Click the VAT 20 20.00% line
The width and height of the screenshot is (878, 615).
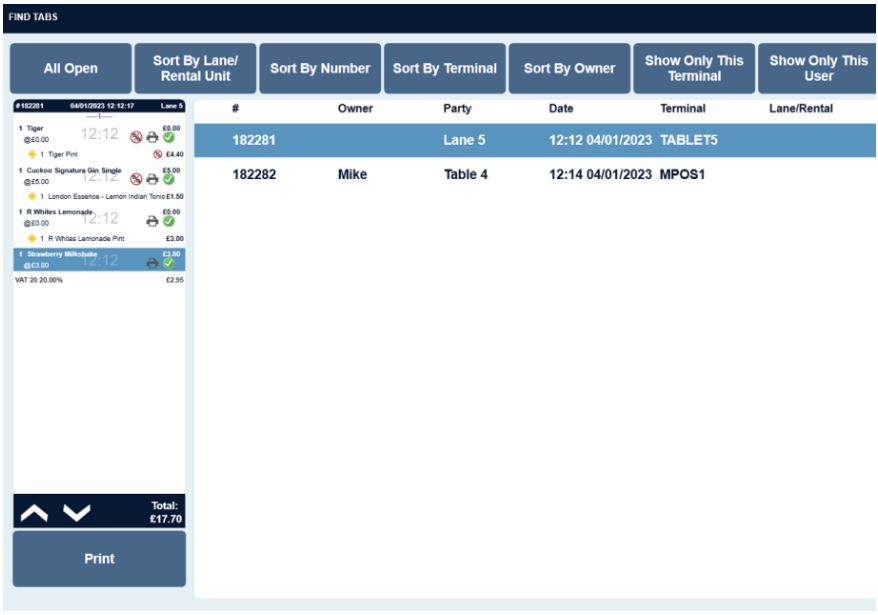pyautogui.click(x=99, y=279)
